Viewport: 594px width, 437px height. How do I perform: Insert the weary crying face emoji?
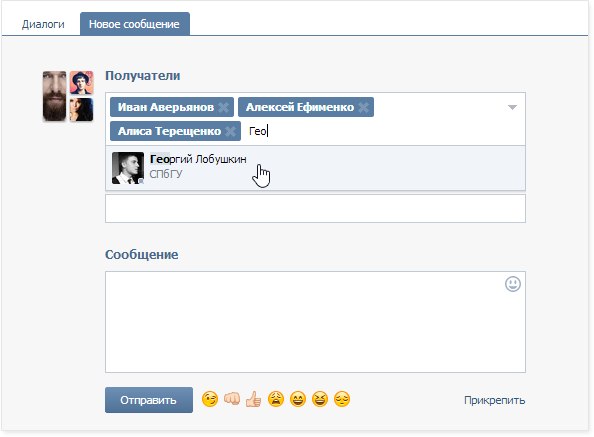click(276, 399)
